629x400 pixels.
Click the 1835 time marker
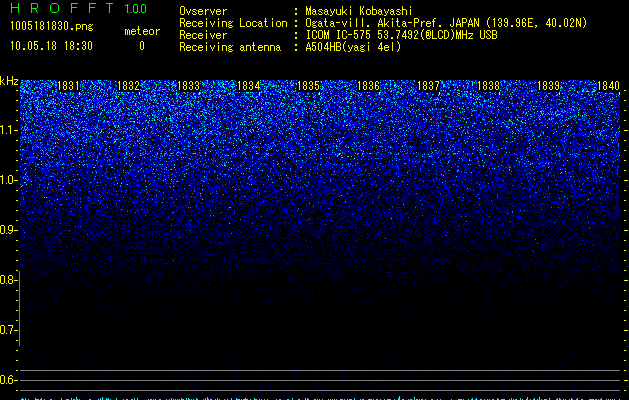tap(308, 86)
